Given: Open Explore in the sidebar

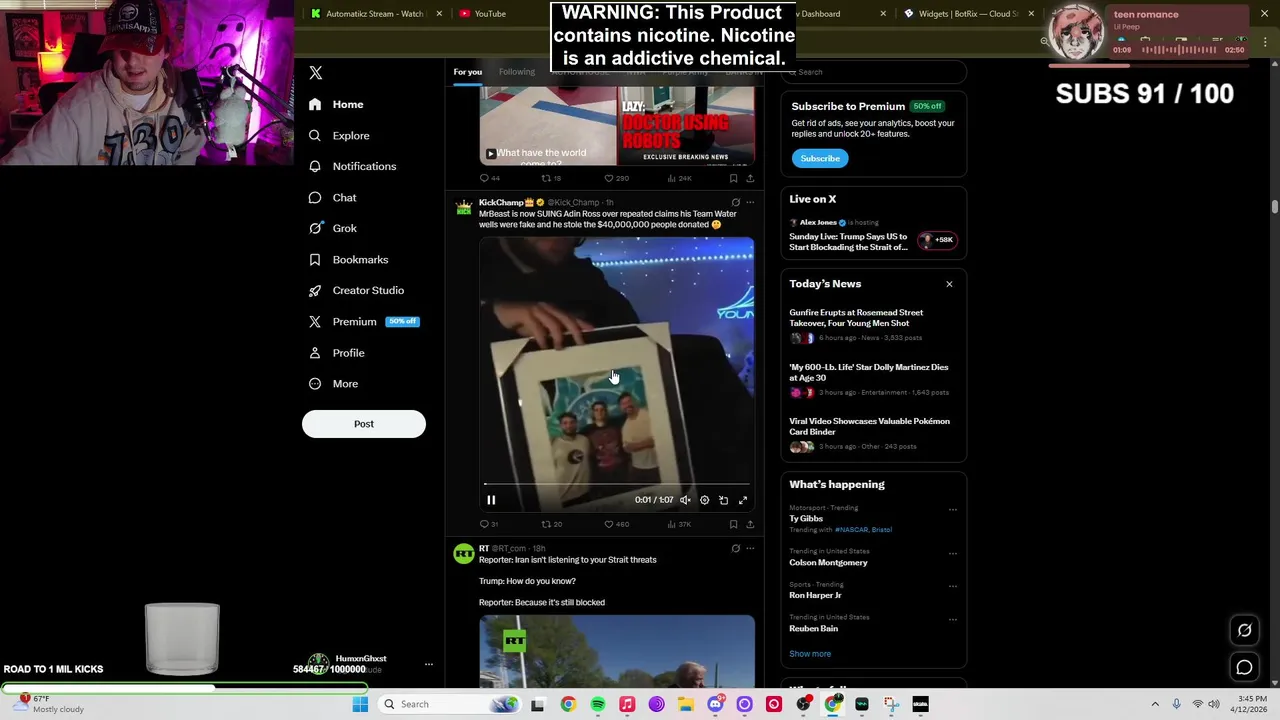Looking at the screenshot, I should (x=339, y=135).
